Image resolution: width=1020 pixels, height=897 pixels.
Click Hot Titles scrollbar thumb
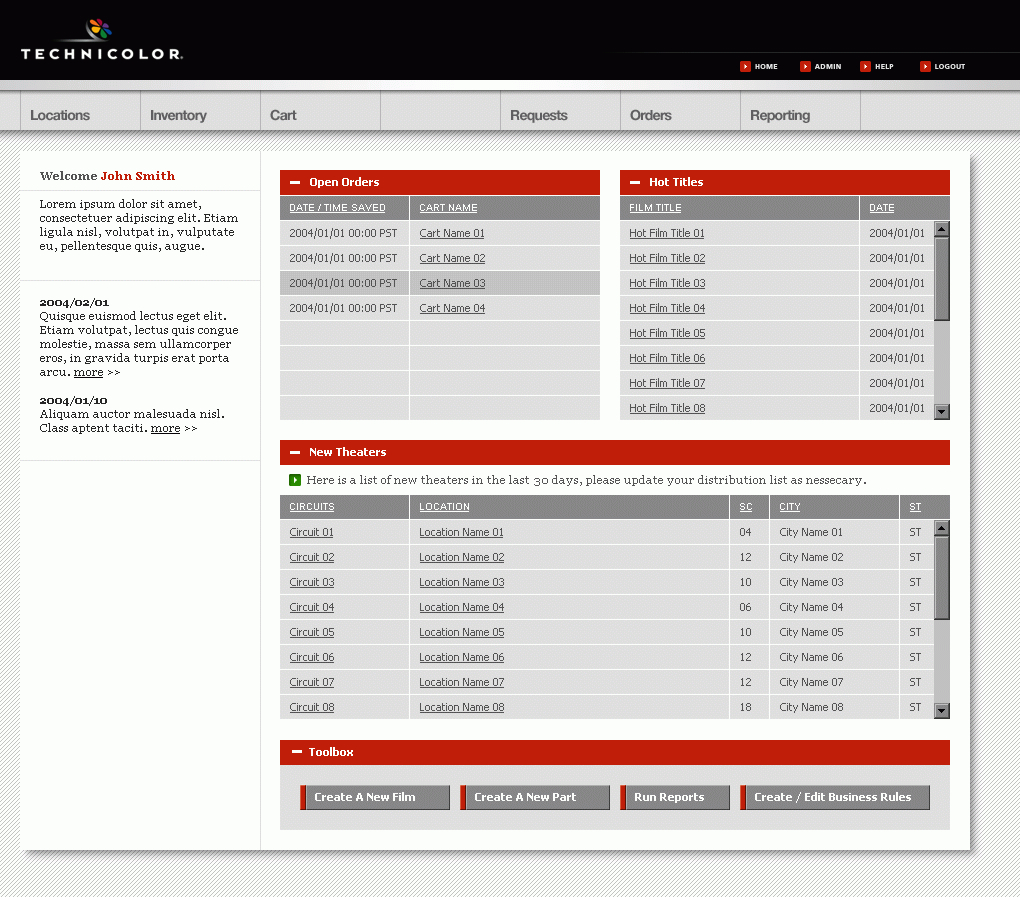pyautogui.click(x=941, y=278)
